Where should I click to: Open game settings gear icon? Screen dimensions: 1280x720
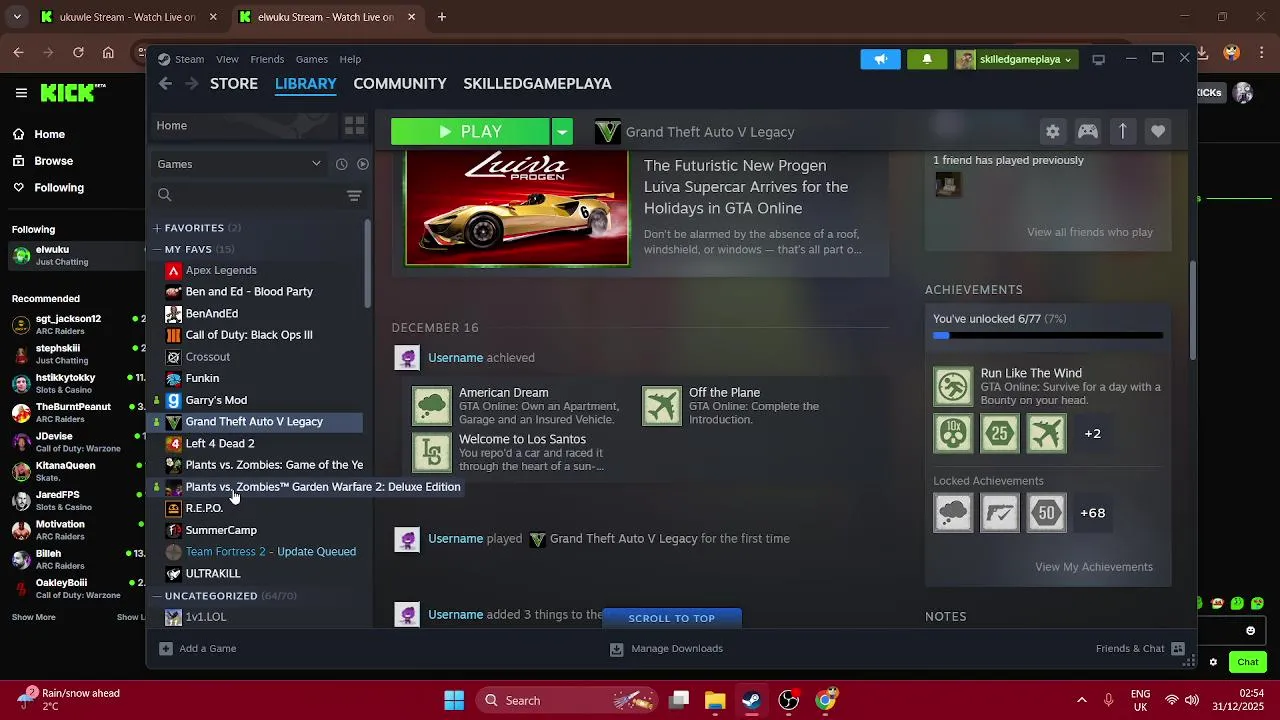tap(1052, 131)
